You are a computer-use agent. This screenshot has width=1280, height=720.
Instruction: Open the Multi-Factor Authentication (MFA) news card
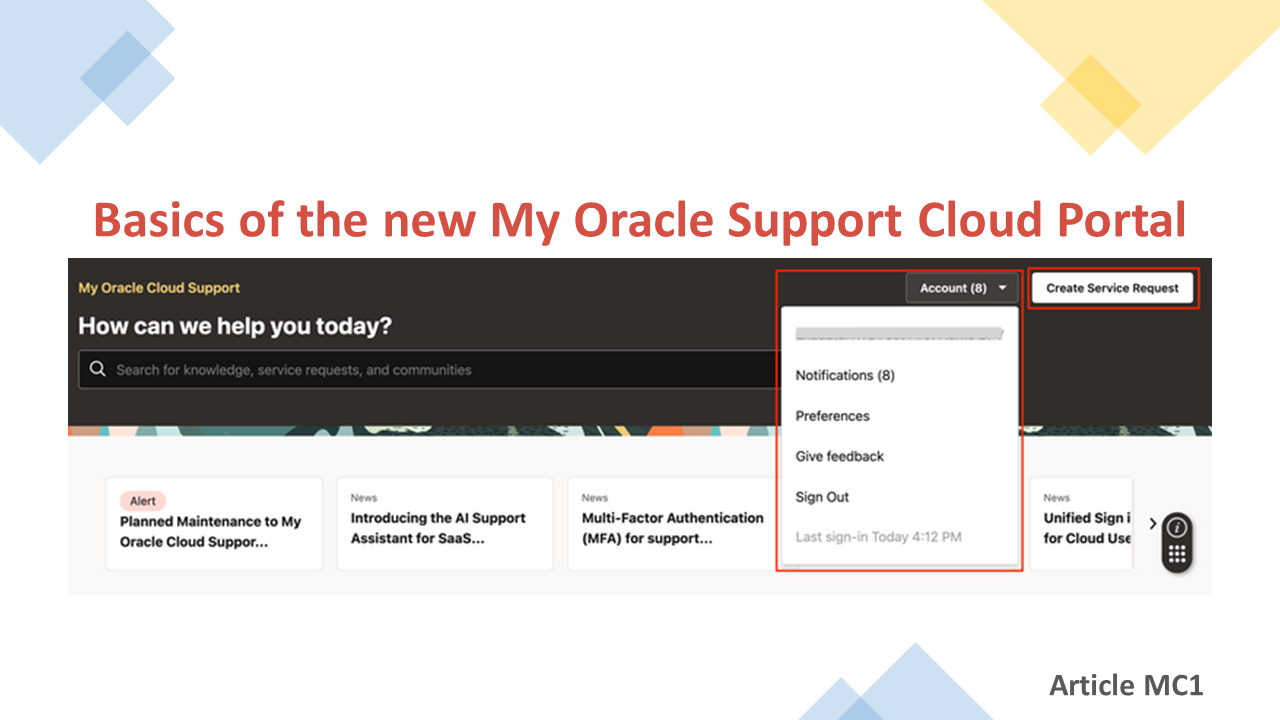pos(670,523)
